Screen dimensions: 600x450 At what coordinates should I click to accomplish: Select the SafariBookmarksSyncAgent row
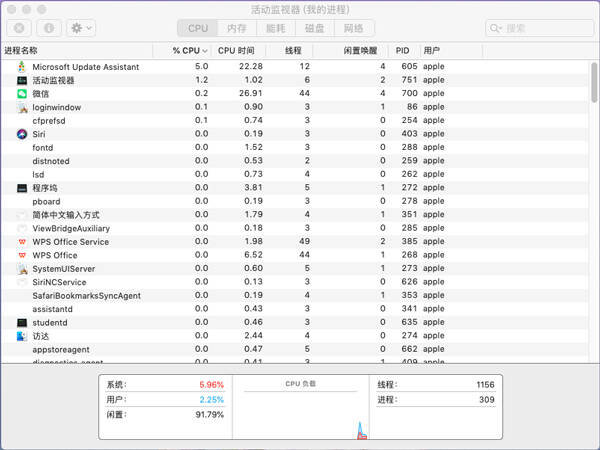point(295,295)
